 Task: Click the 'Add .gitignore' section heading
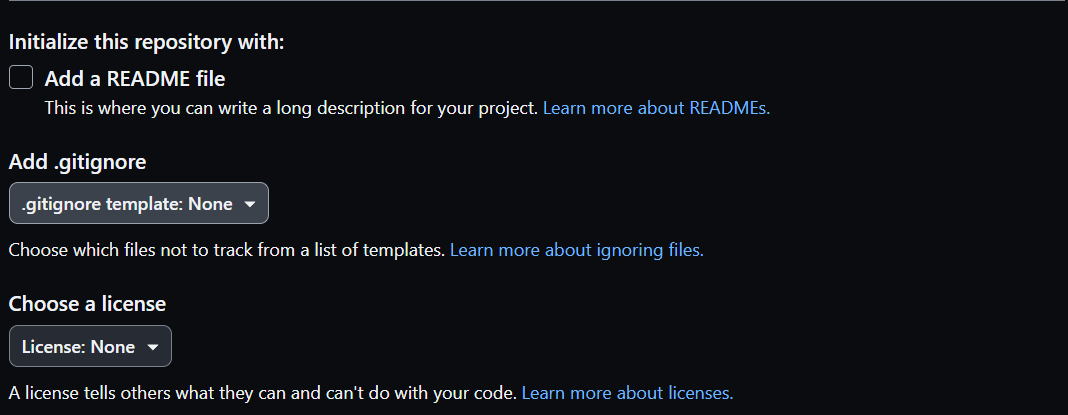coord(78,162)
